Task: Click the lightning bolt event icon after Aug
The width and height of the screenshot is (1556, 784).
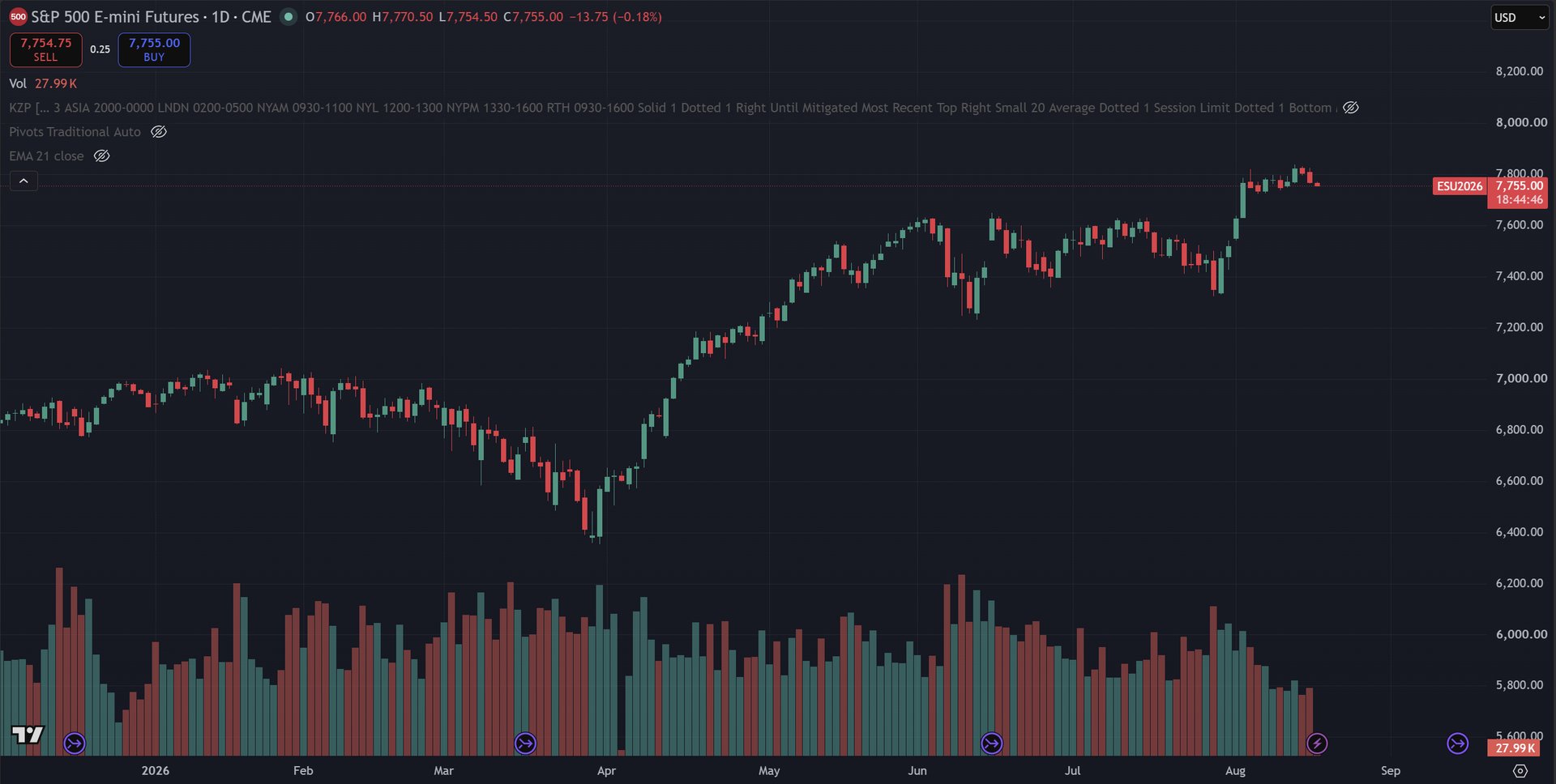Action: point(1317,743)
